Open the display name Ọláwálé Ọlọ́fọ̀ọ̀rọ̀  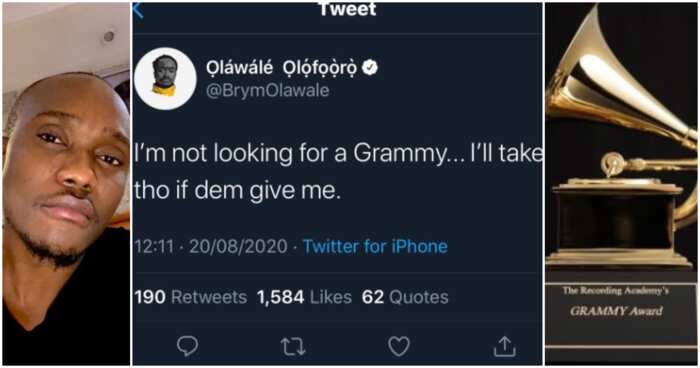(x=281, y=68)
